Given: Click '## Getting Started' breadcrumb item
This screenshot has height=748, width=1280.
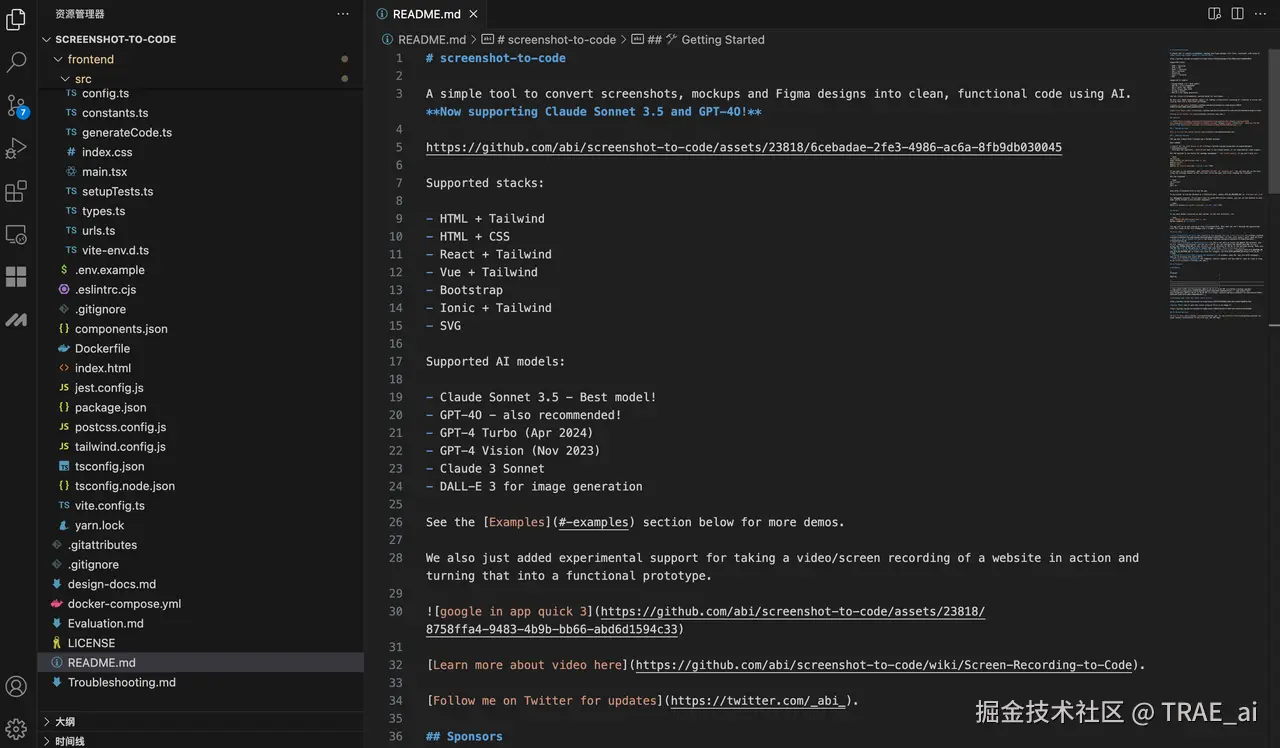Looking at the screenshot, I should (706, 40).
